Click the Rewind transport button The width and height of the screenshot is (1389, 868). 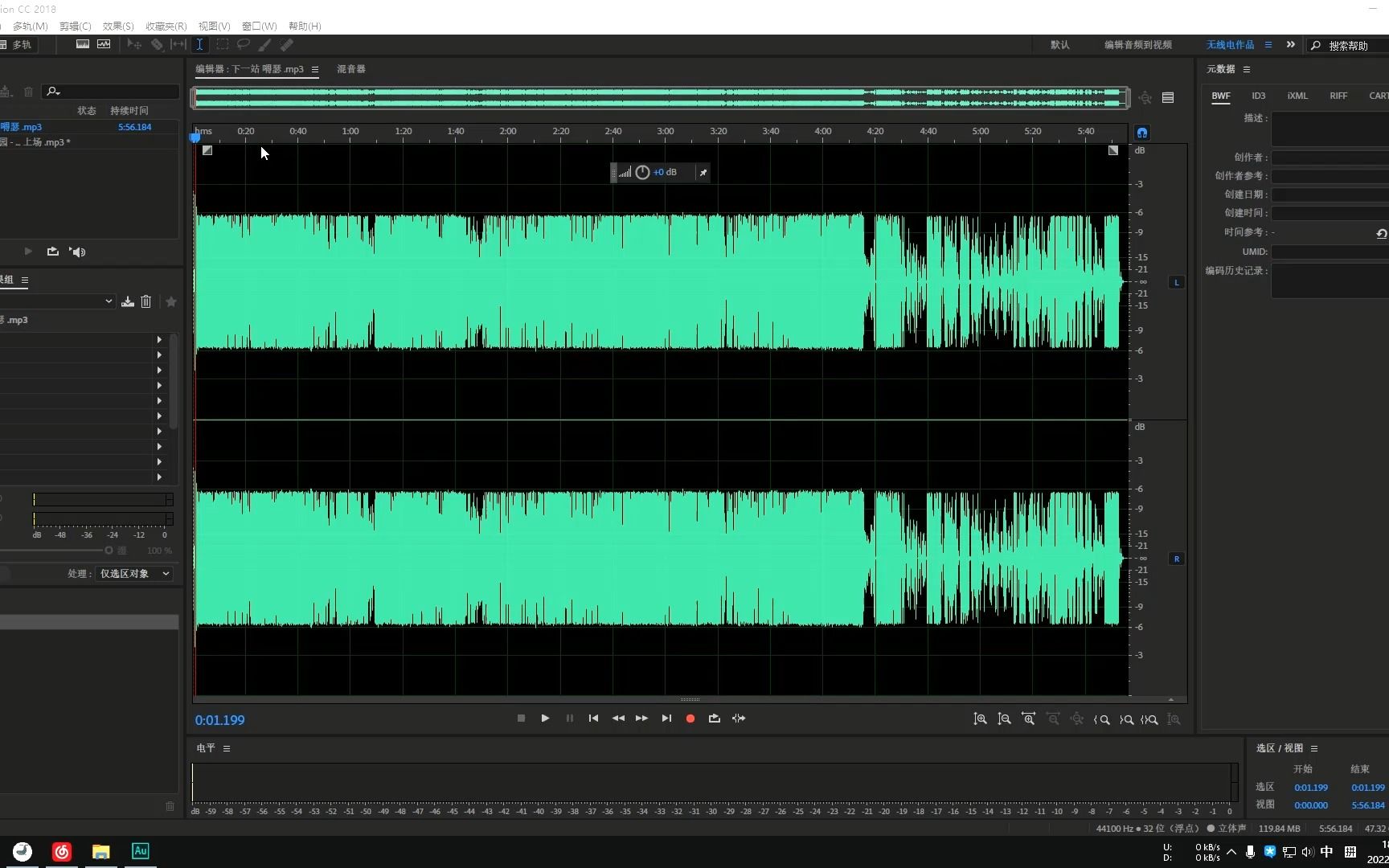tap(618, 719)
